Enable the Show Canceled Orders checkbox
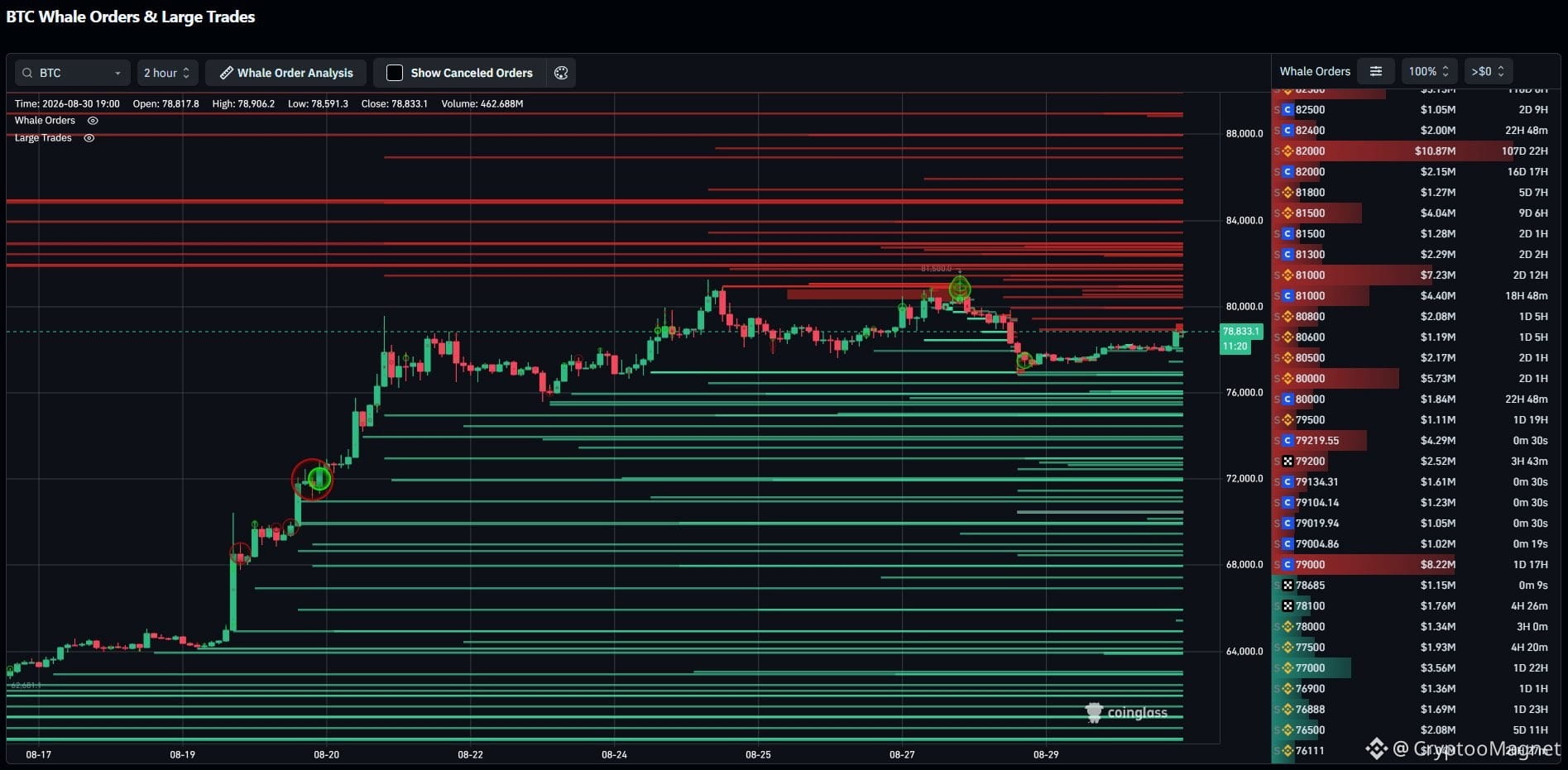1568x770 pixels. (x=395, y=73)
